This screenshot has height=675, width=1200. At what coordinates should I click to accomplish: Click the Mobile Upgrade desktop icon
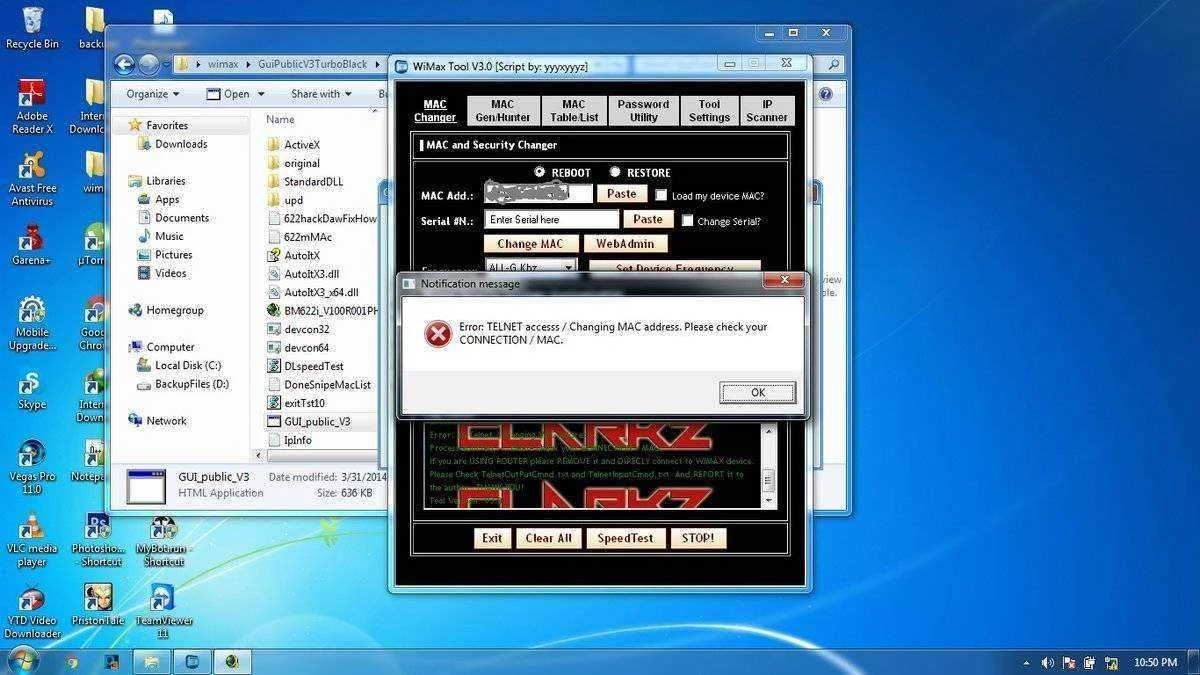(32, 322)
